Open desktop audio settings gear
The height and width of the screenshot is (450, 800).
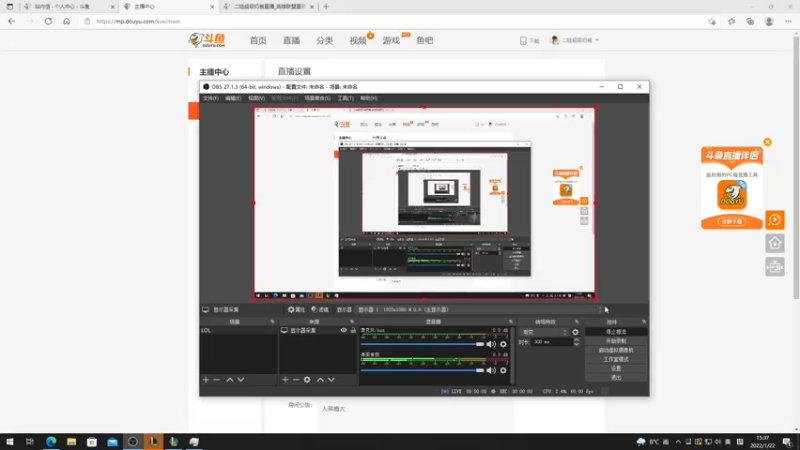pos(503,370)
